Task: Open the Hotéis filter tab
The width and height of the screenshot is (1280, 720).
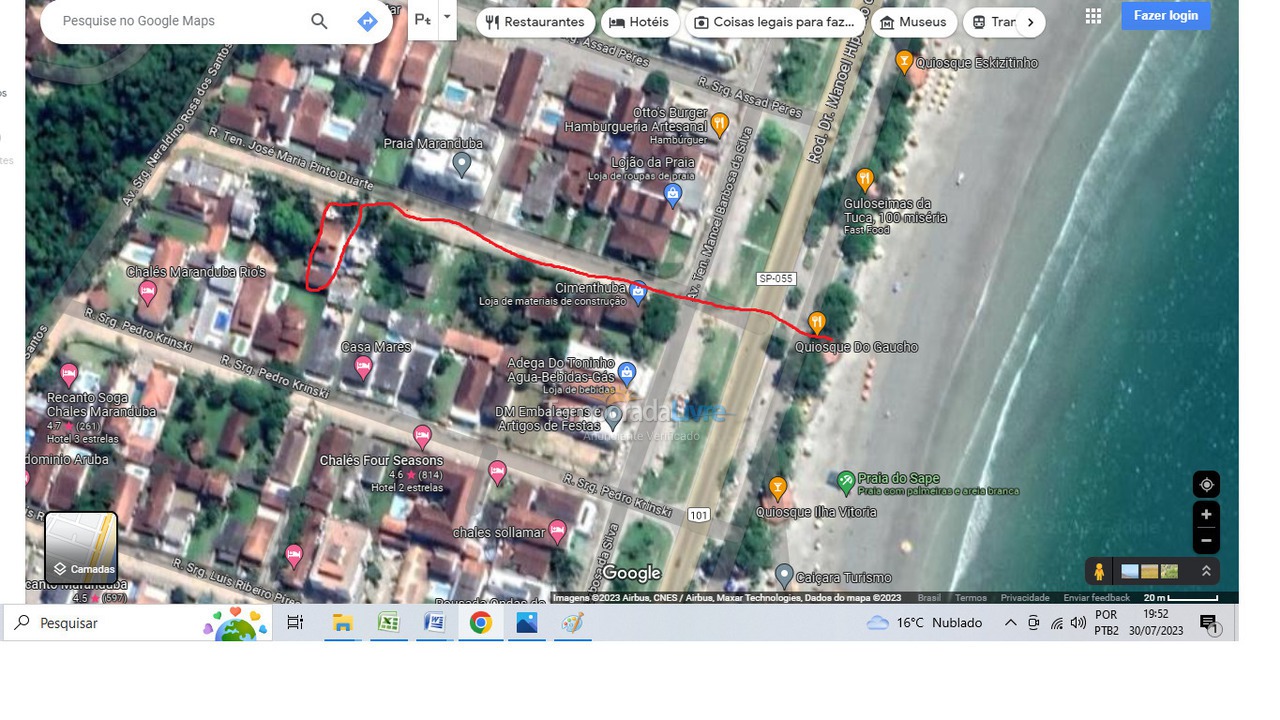Action: [x=640, y=21]
